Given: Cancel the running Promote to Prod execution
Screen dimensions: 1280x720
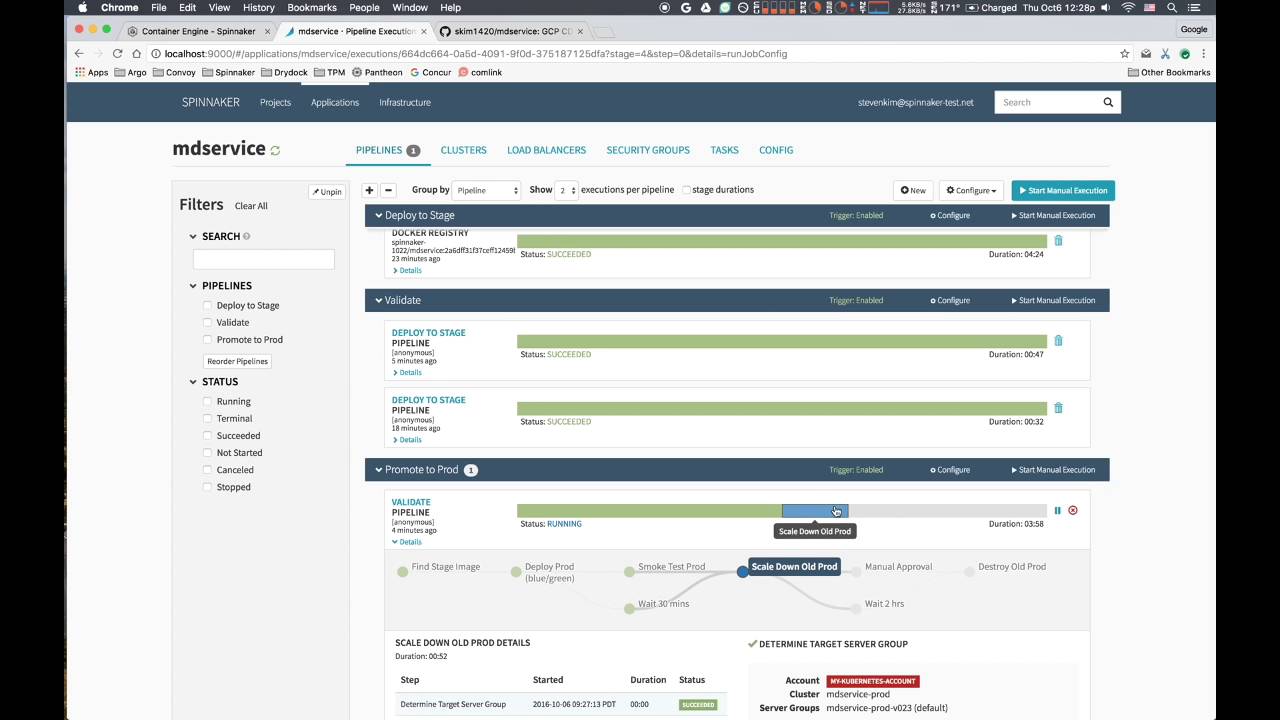Looking at the screenshot, I should pyautogui.click(x=1073, y=510).
